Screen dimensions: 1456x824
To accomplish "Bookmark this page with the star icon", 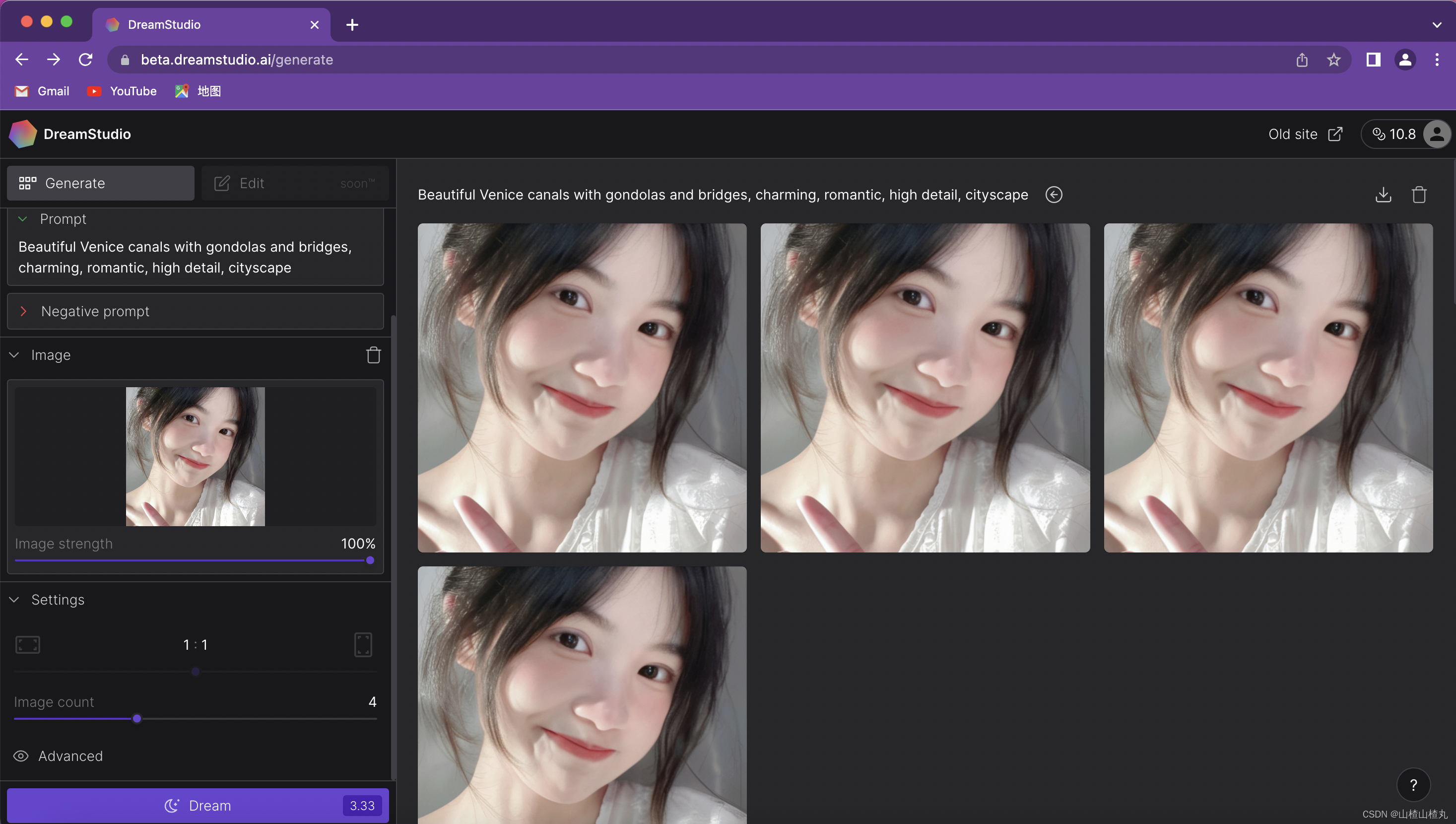I will [x=1333, y=60].
